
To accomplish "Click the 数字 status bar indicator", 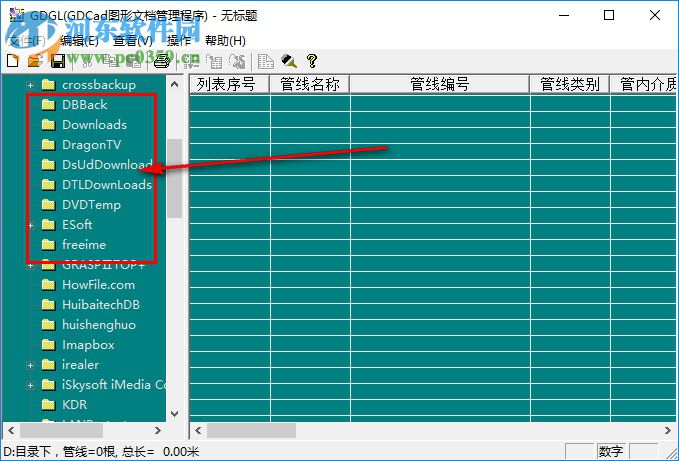I will click(x=611, y=451).
